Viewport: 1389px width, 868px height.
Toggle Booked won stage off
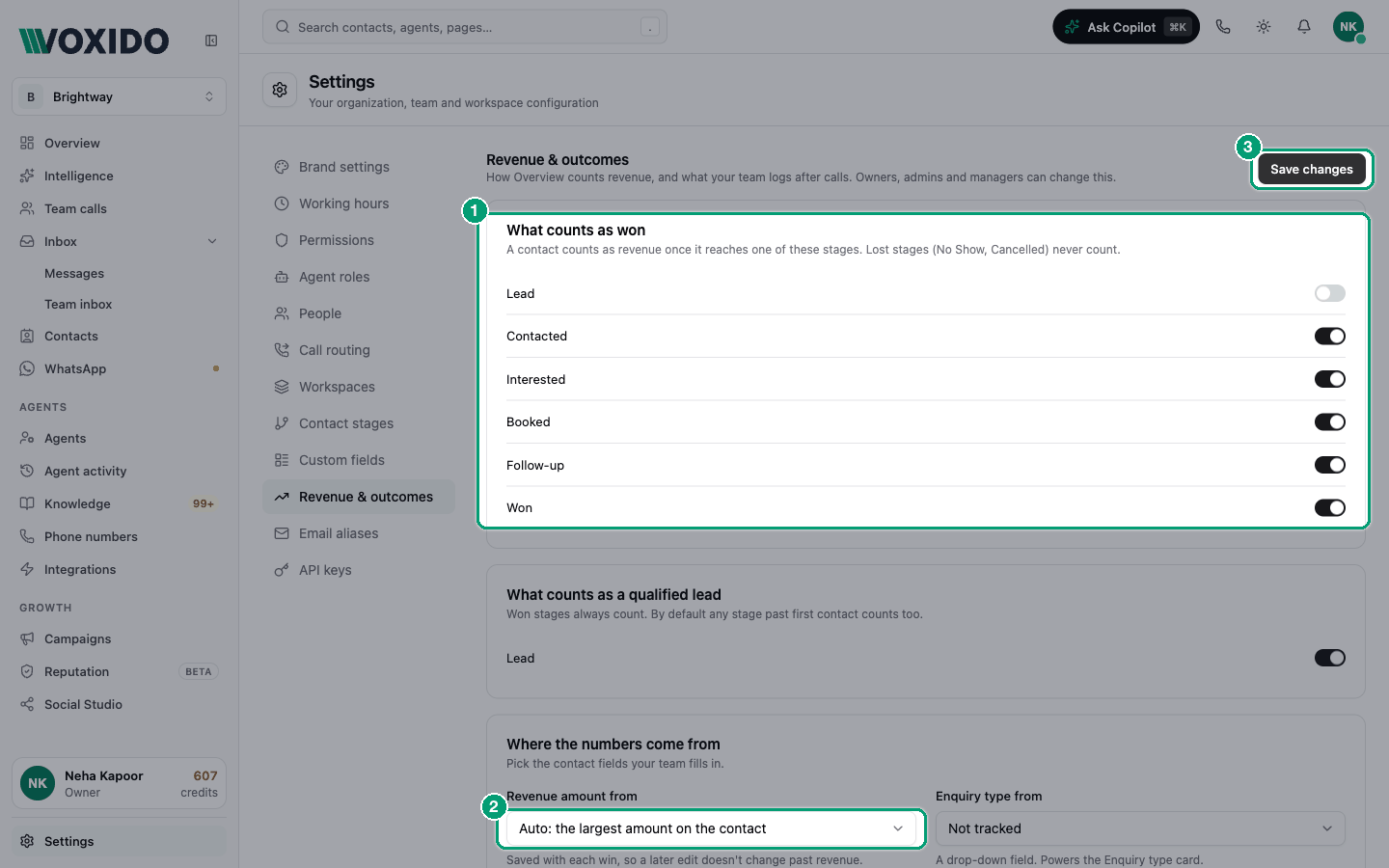pyautogui.click(x=1329, y=421)
